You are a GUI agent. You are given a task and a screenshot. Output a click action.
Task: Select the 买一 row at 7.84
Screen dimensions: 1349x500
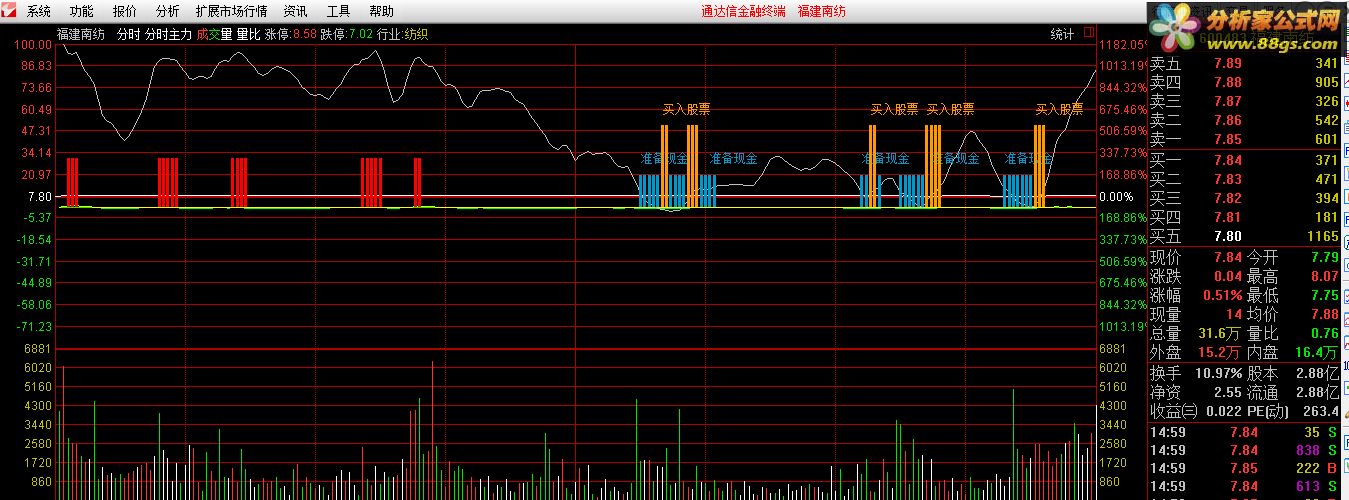(x=1245, y=161)
